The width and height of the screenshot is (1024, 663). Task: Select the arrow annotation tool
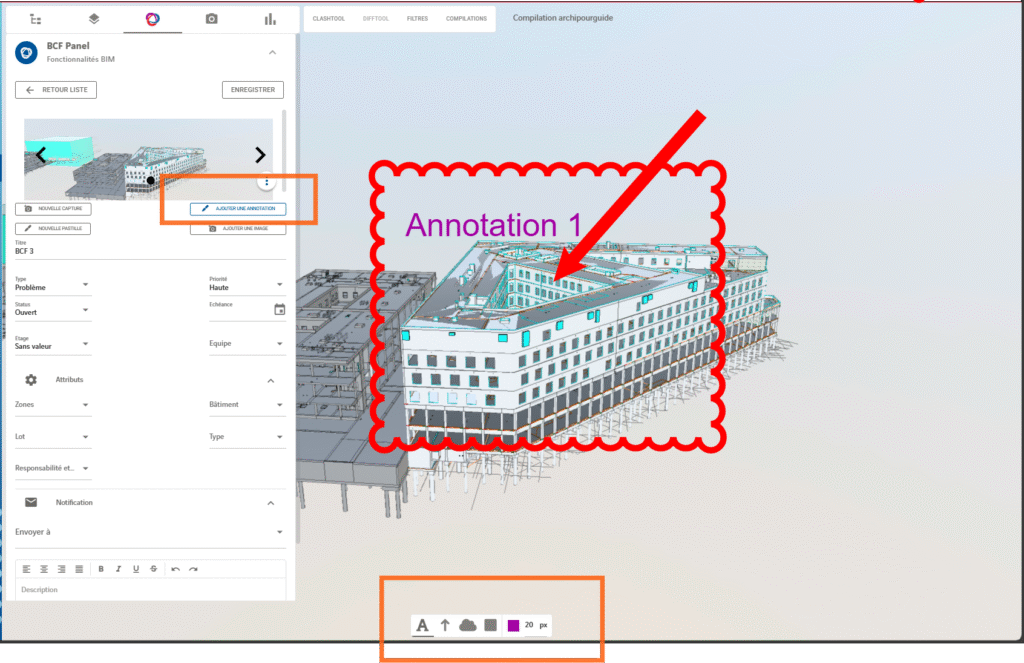pyautogui.click(x=445, y=626)
